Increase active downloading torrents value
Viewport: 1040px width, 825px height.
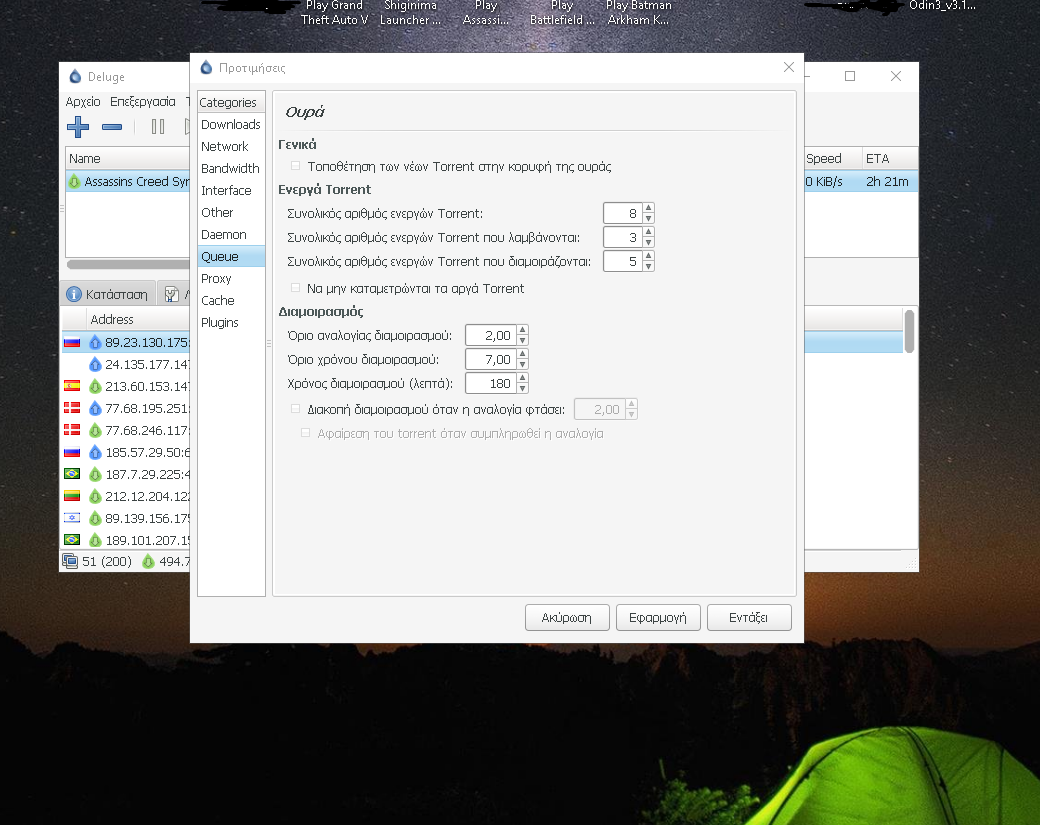(x=649, y=232)
